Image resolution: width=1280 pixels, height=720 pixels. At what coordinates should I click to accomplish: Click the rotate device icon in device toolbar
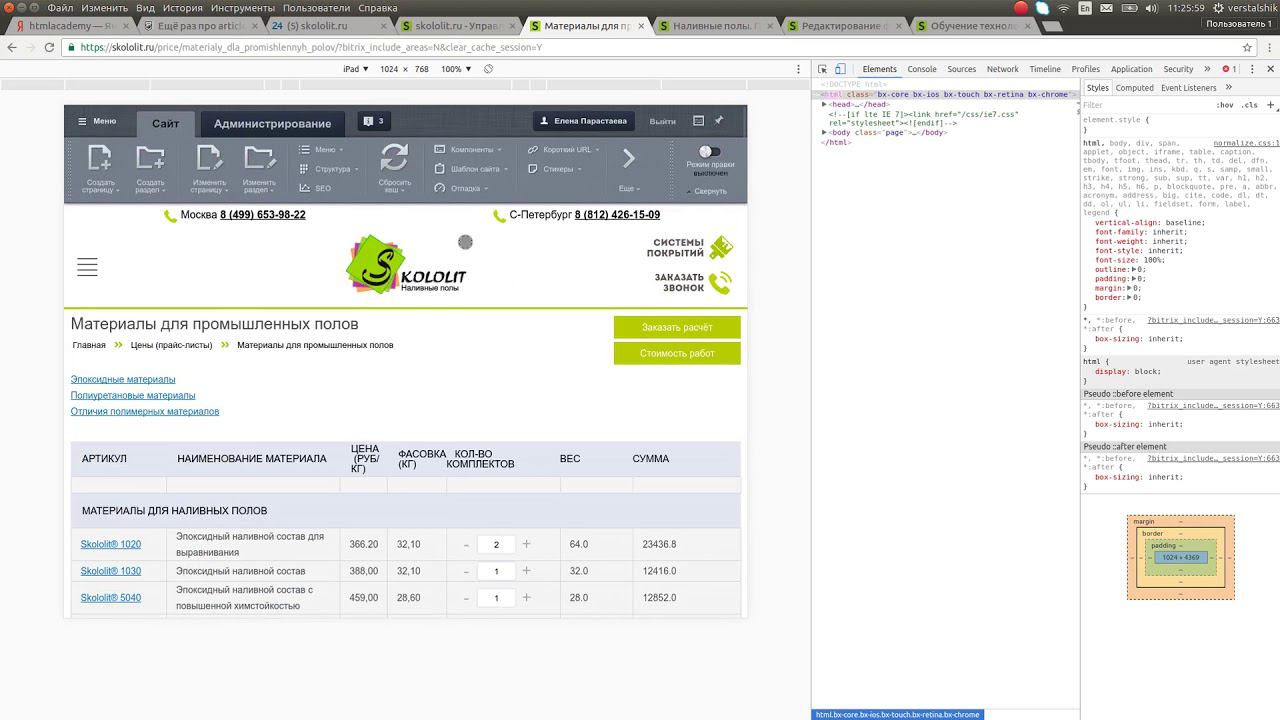[488, 69]
